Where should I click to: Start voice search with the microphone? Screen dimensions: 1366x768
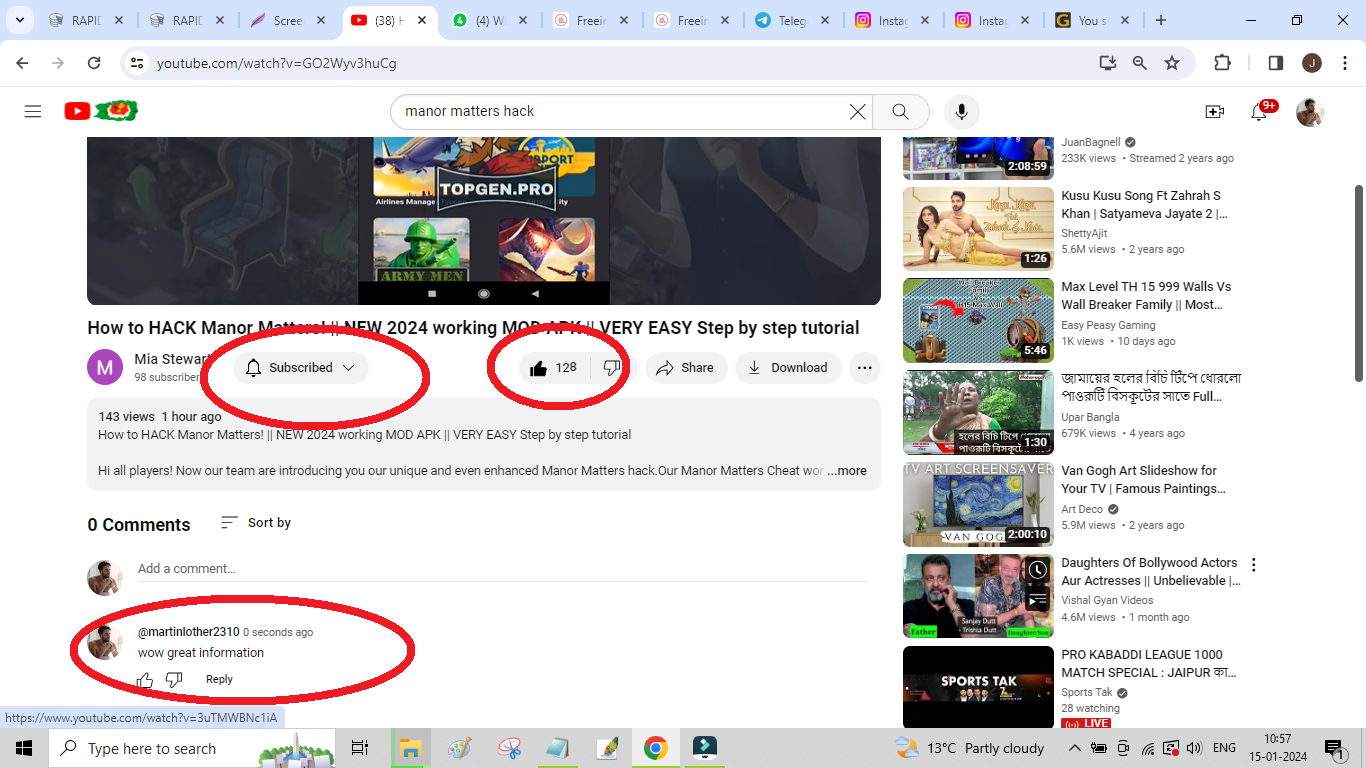(961, 112)
